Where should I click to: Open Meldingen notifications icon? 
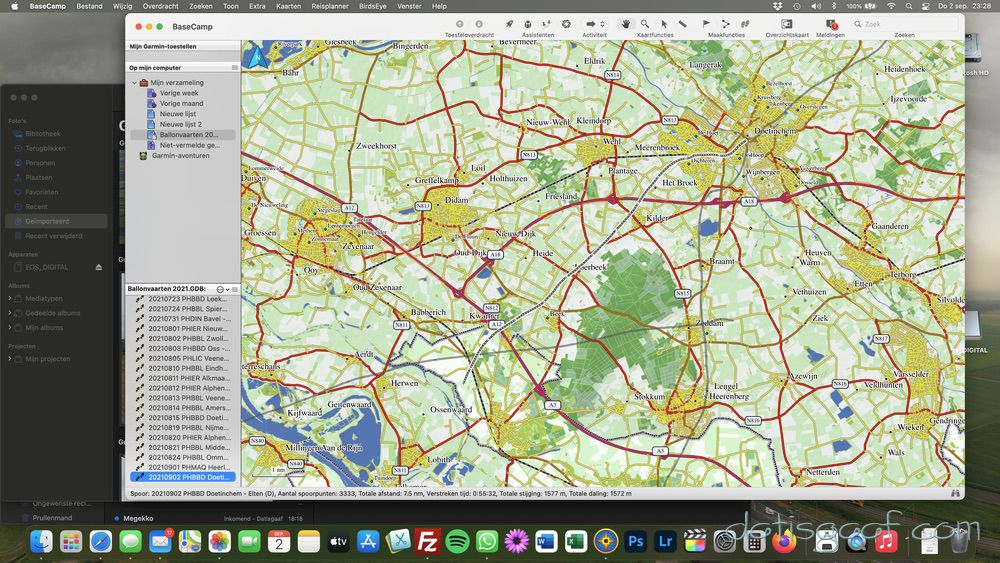(830, 24)
